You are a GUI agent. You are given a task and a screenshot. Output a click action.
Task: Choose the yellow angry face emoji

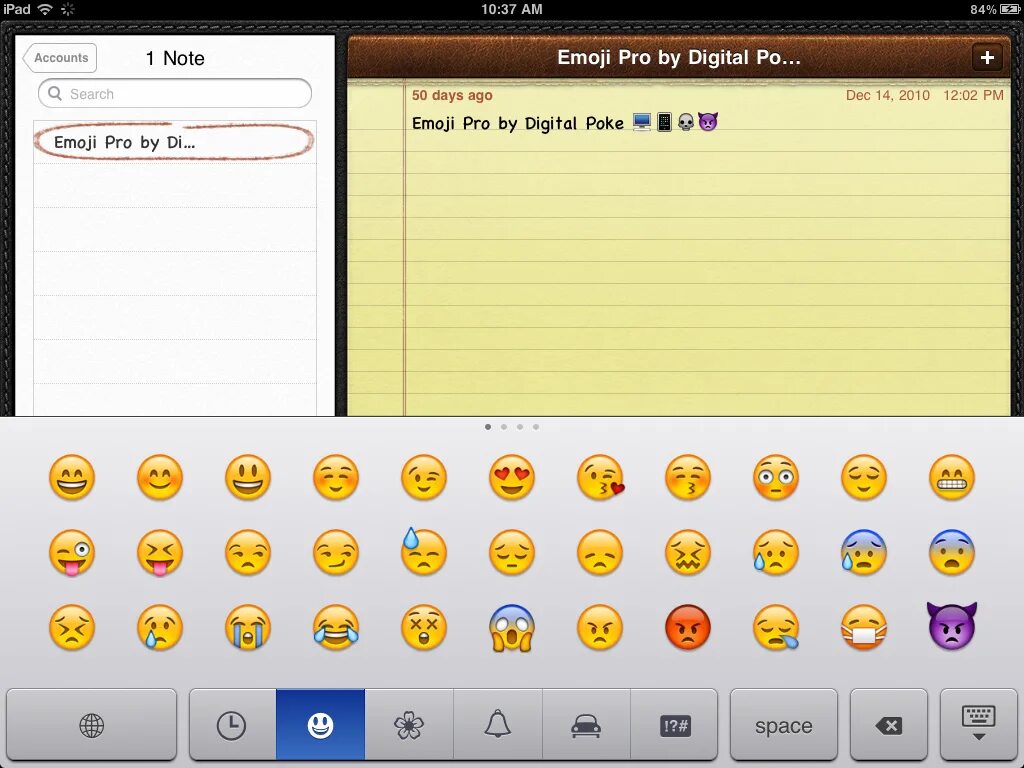click(x=600, y=628)
